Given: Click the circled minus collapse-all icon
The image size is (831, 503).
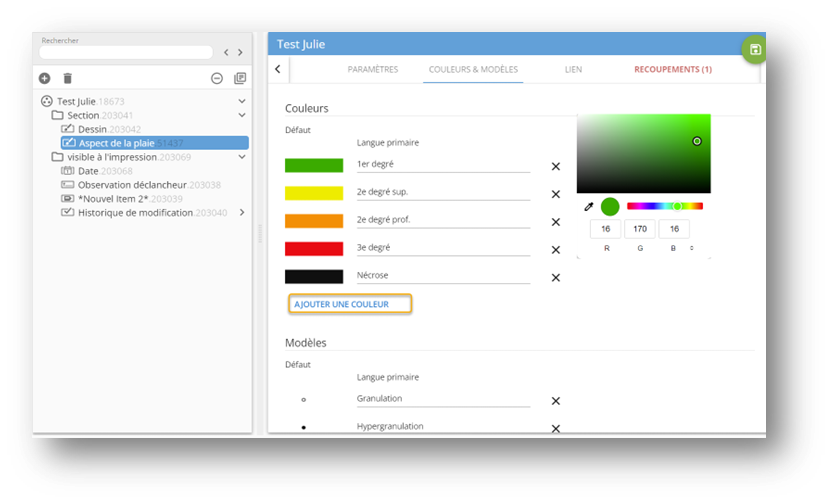Looking at the screenshot, I should tap(217, 78).
